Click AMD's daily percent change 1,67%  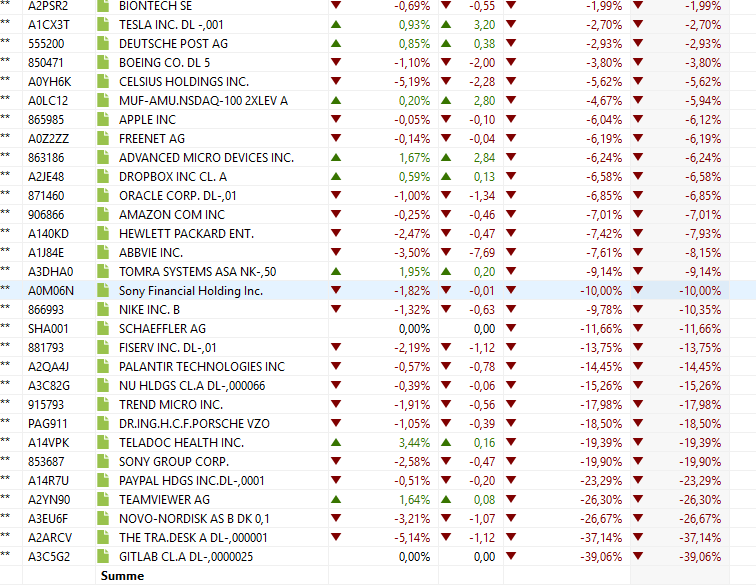415,158
